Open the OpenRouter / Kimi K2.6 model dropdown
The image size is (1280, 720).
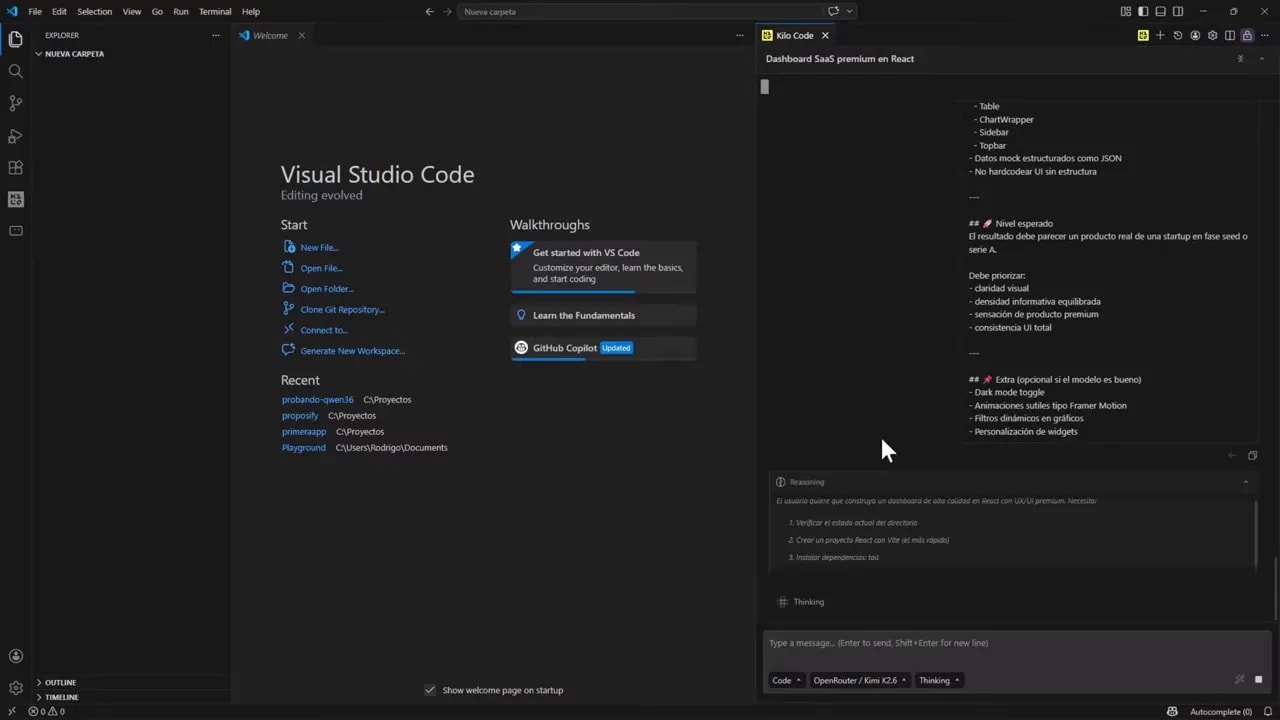860,680
